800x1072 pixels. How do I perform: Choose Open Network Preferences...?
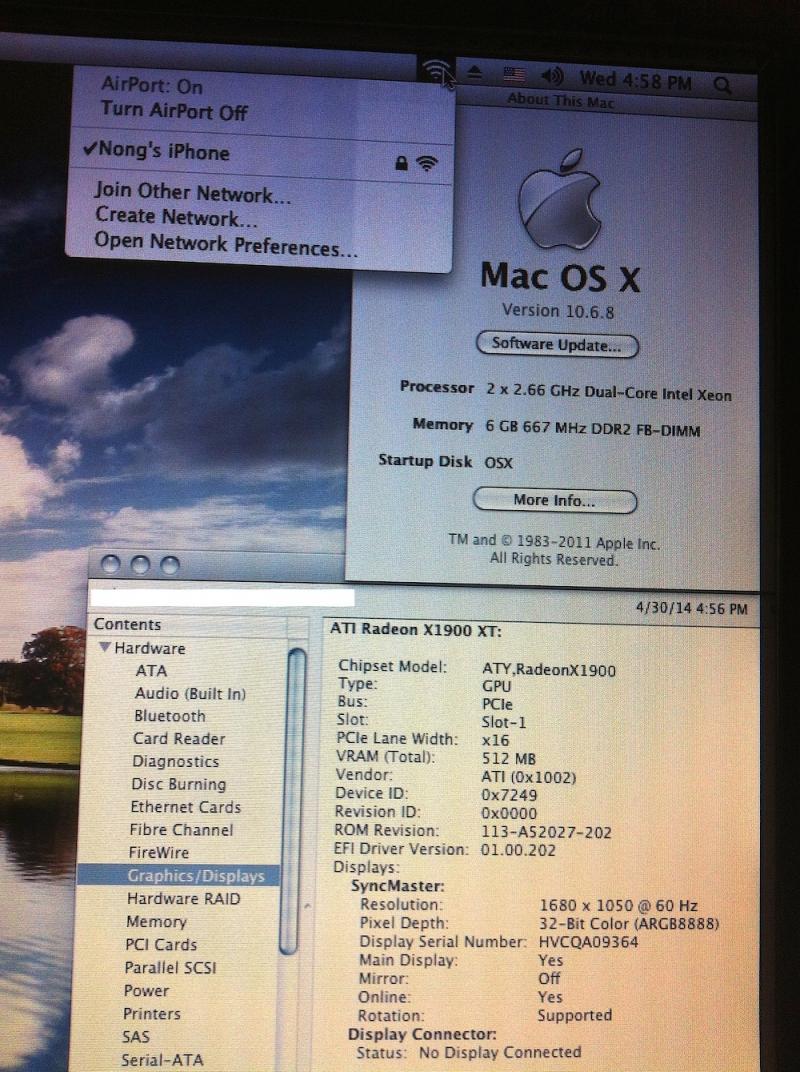(x=226, y=244)
